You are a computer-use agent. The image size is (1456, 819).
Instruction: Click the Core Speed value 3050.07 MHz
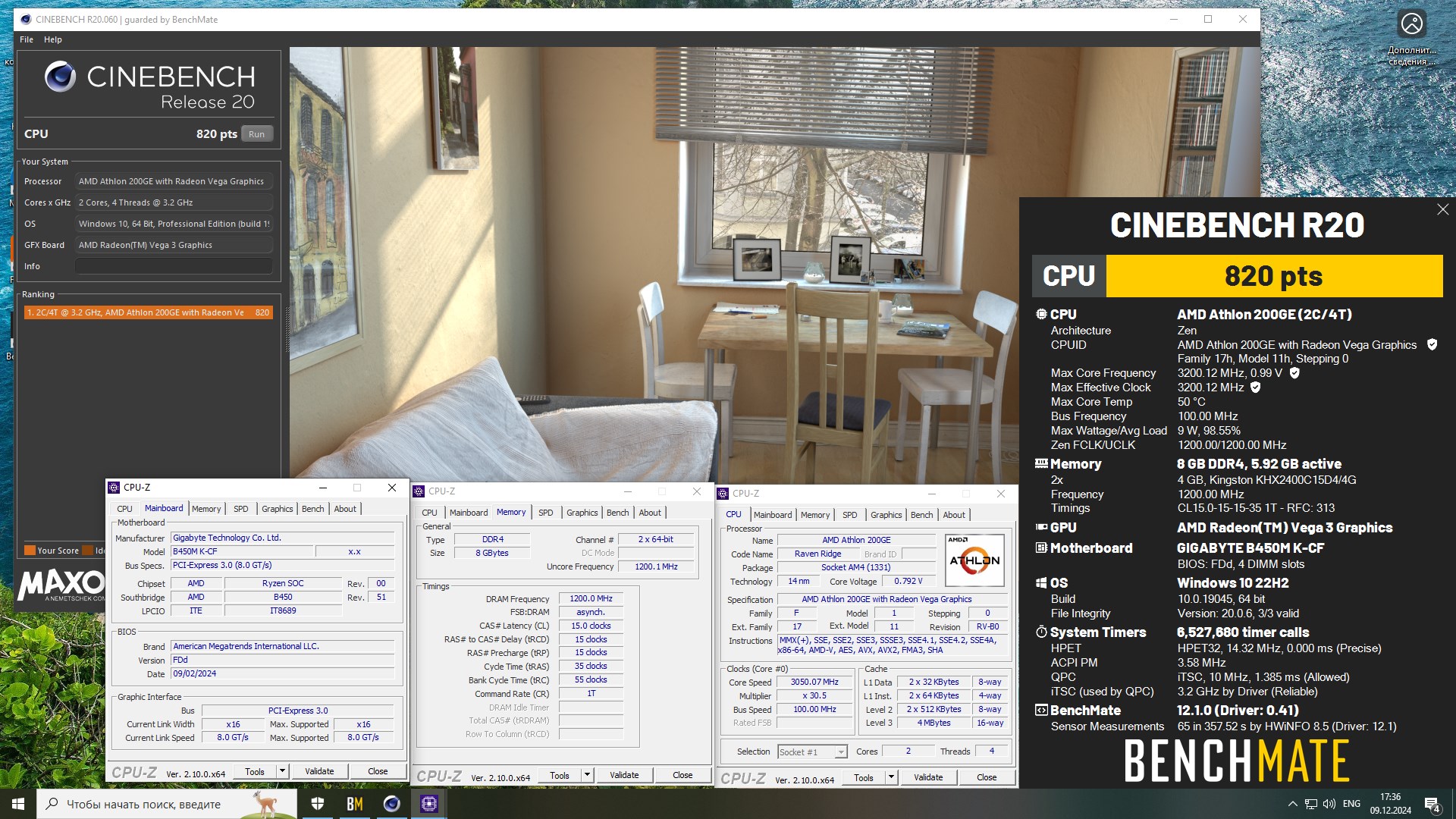pyautogui.click(x=814, y=682)
